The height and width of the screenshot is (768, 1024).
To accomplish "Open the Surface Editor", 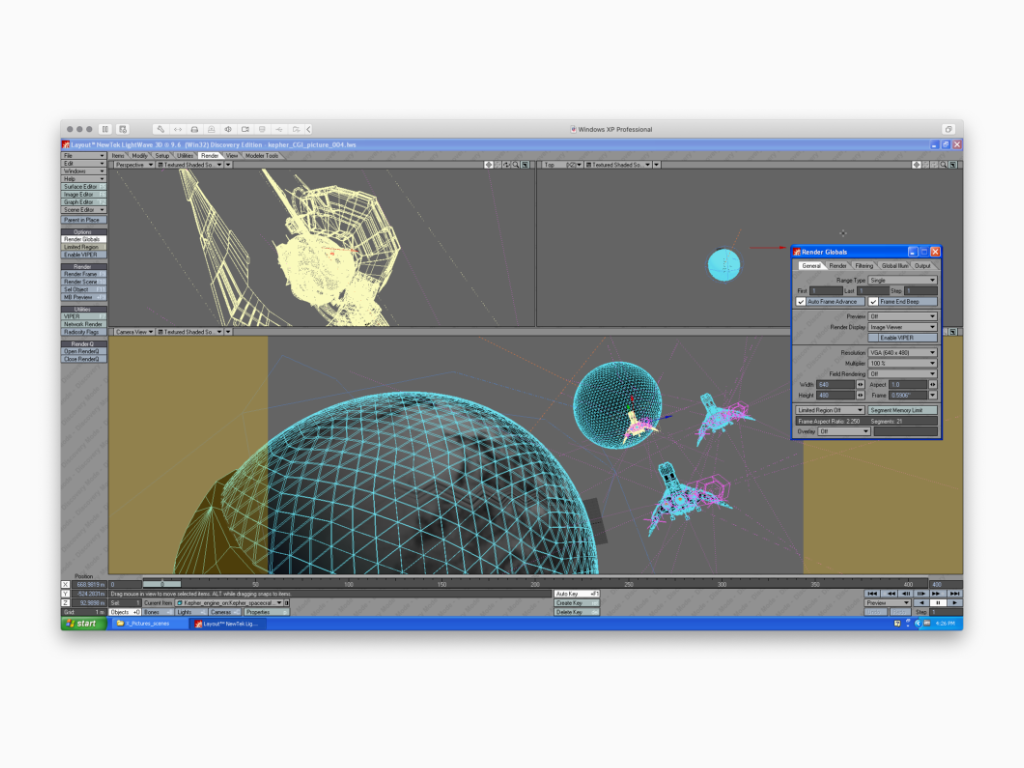I will coord(84,187).
